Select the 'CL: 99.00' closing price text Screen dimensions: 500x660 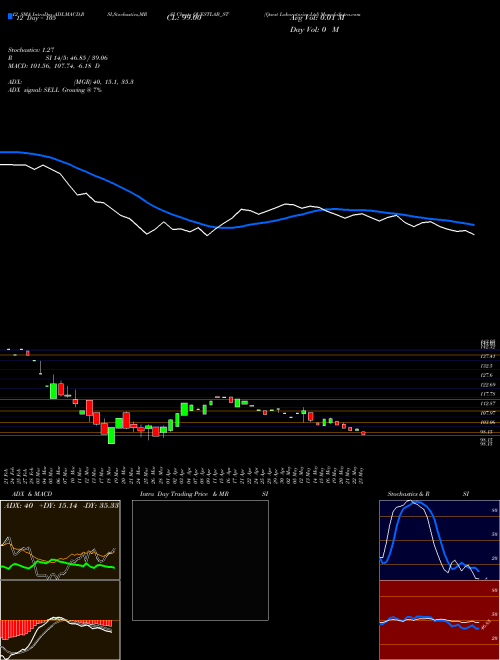[184, 18]
